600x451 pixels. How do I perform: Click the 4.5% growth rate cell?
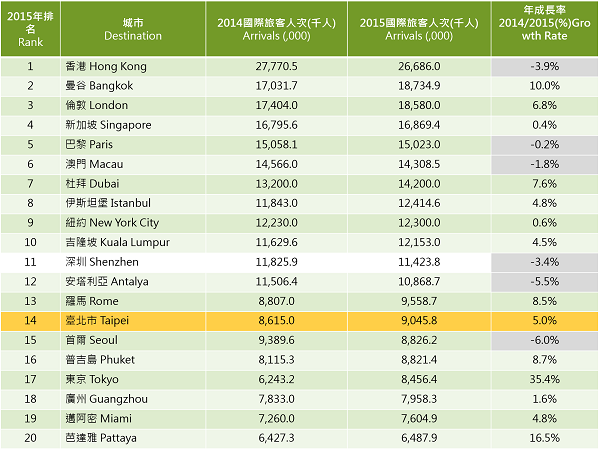(x=545, y=243)
